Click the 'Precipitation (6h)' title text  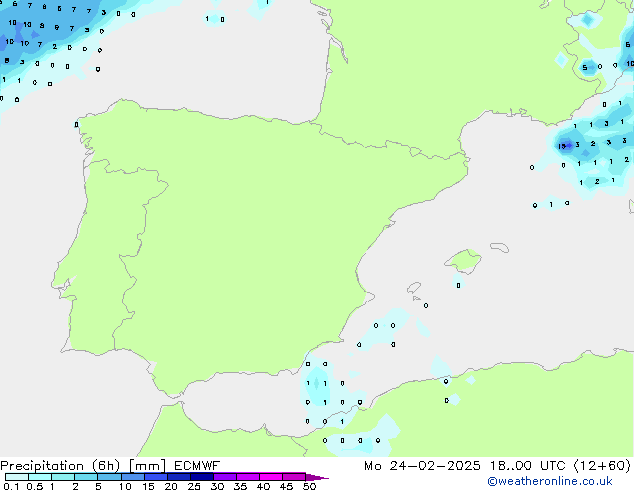click(x=60, y=466)
